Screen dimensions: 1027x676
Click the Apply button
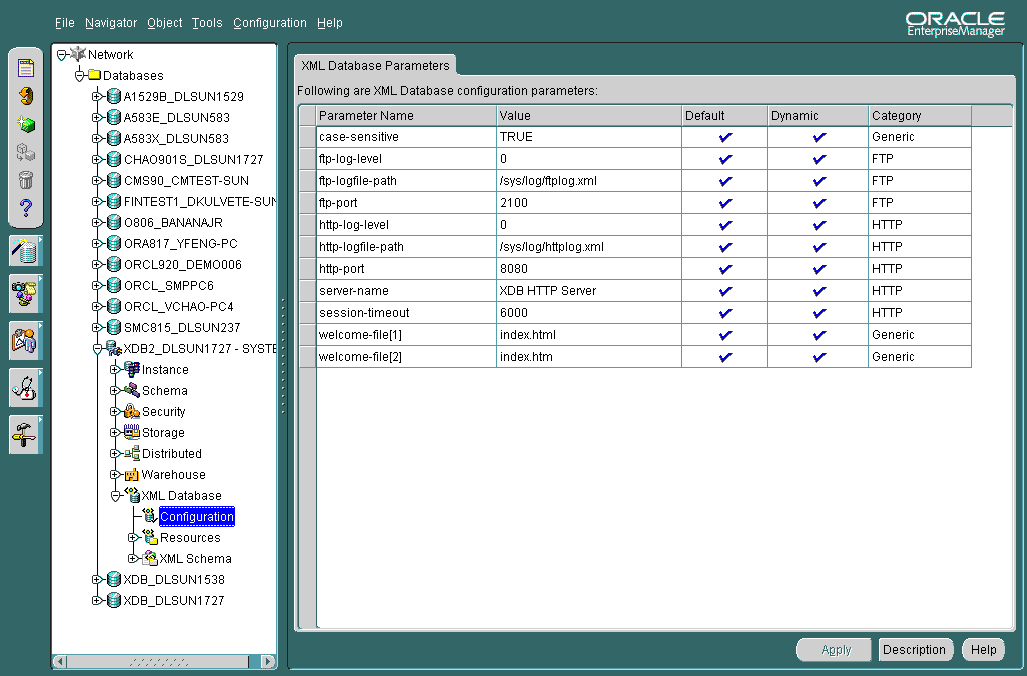833,649
